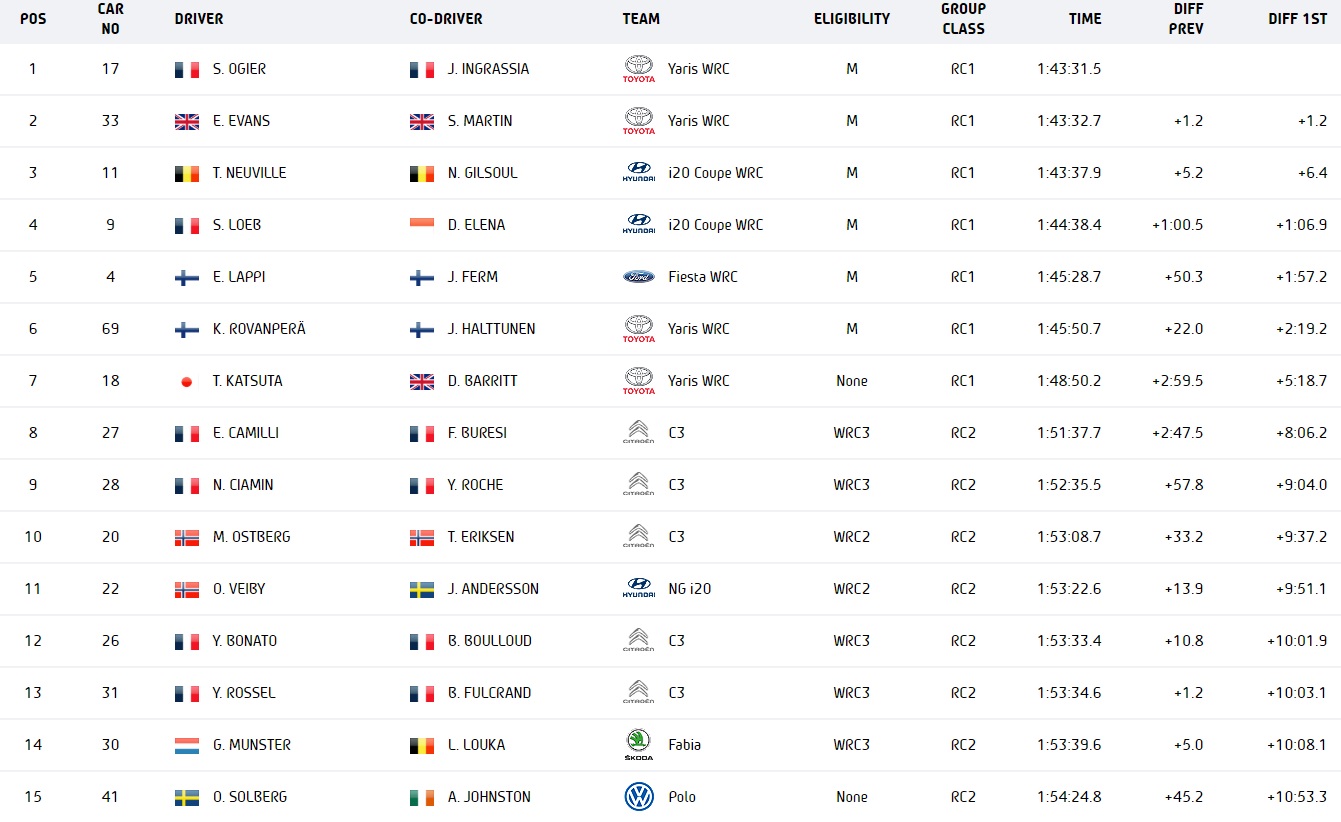Click the Hyundai logo beside Neuville's i20 Coupe
Screen dimensions: 1341x822
(x=638, y=173)
